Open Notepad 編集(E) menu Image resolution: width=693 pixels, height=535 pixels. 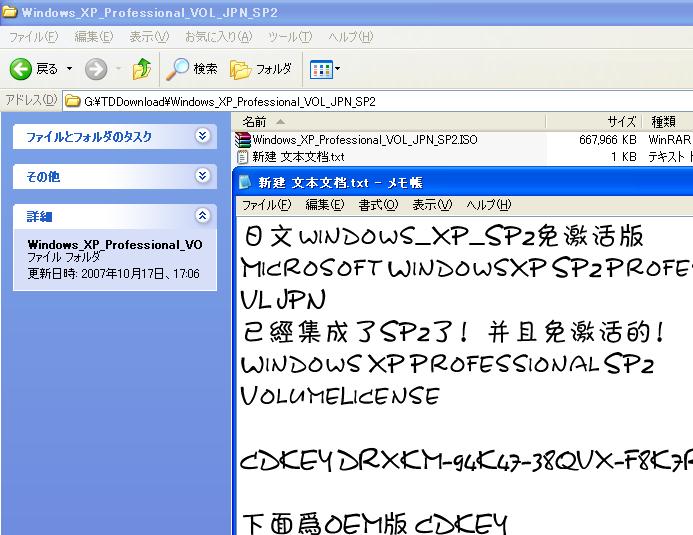point(325,205)
